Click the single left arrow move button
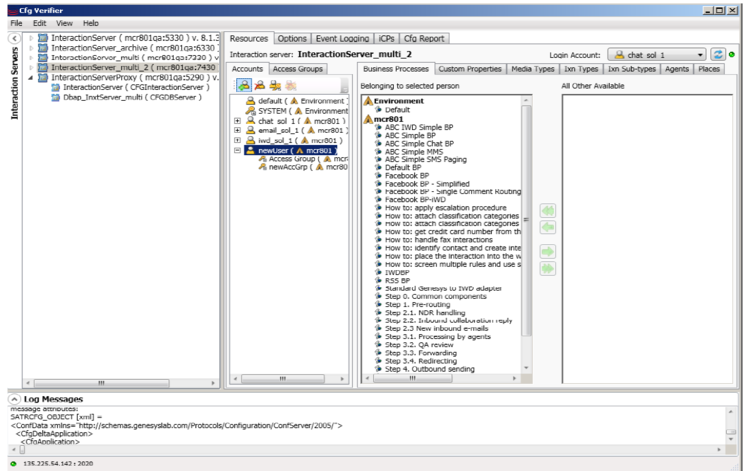The image size is (750, 471). point(548,227)
